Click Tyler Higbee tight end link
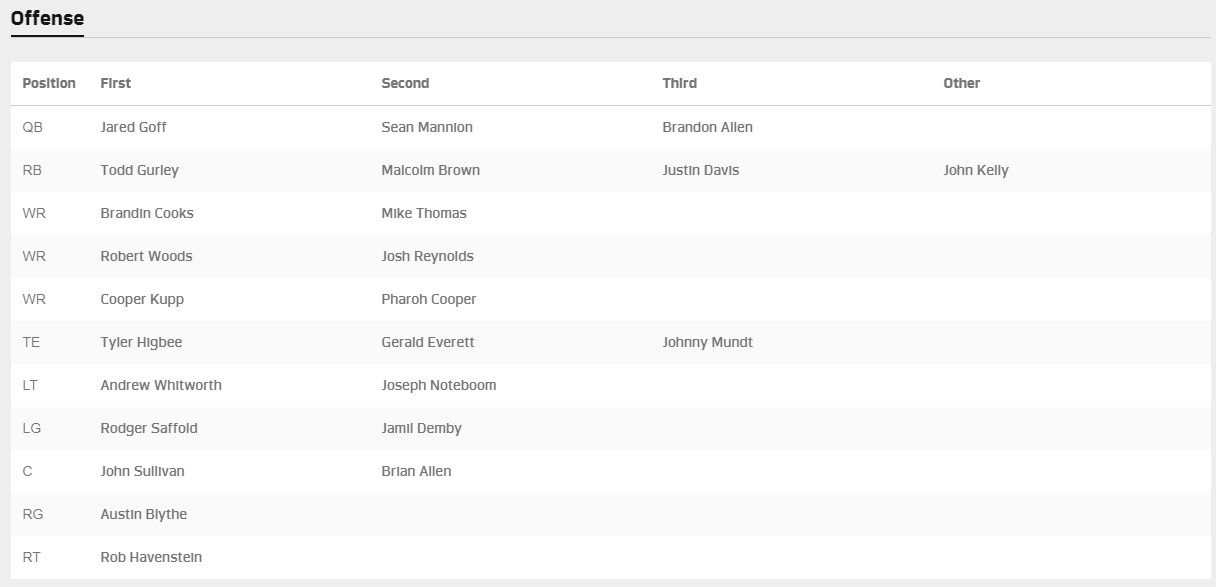 [141, 342]
